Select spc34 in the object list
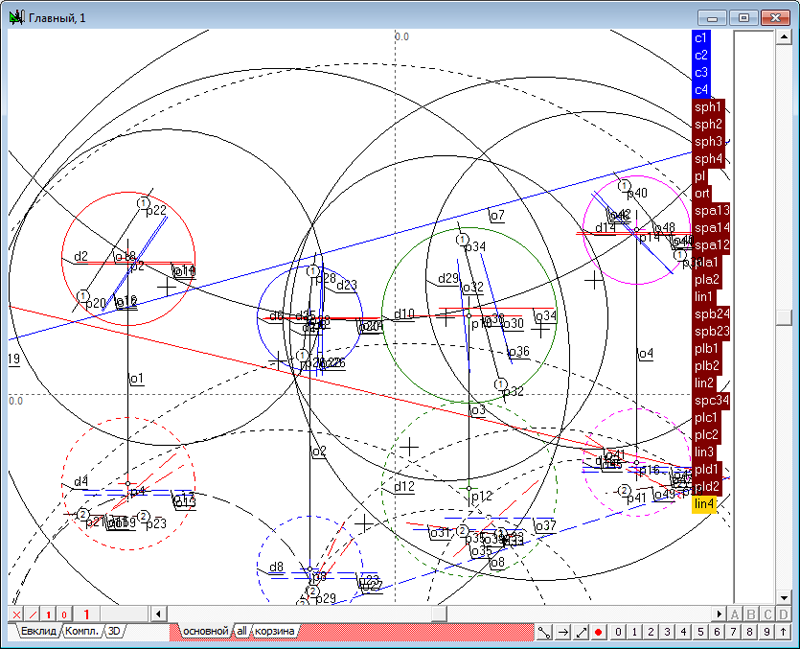The width and height of the screenshot is (800, 649). [x=711, y=401]
